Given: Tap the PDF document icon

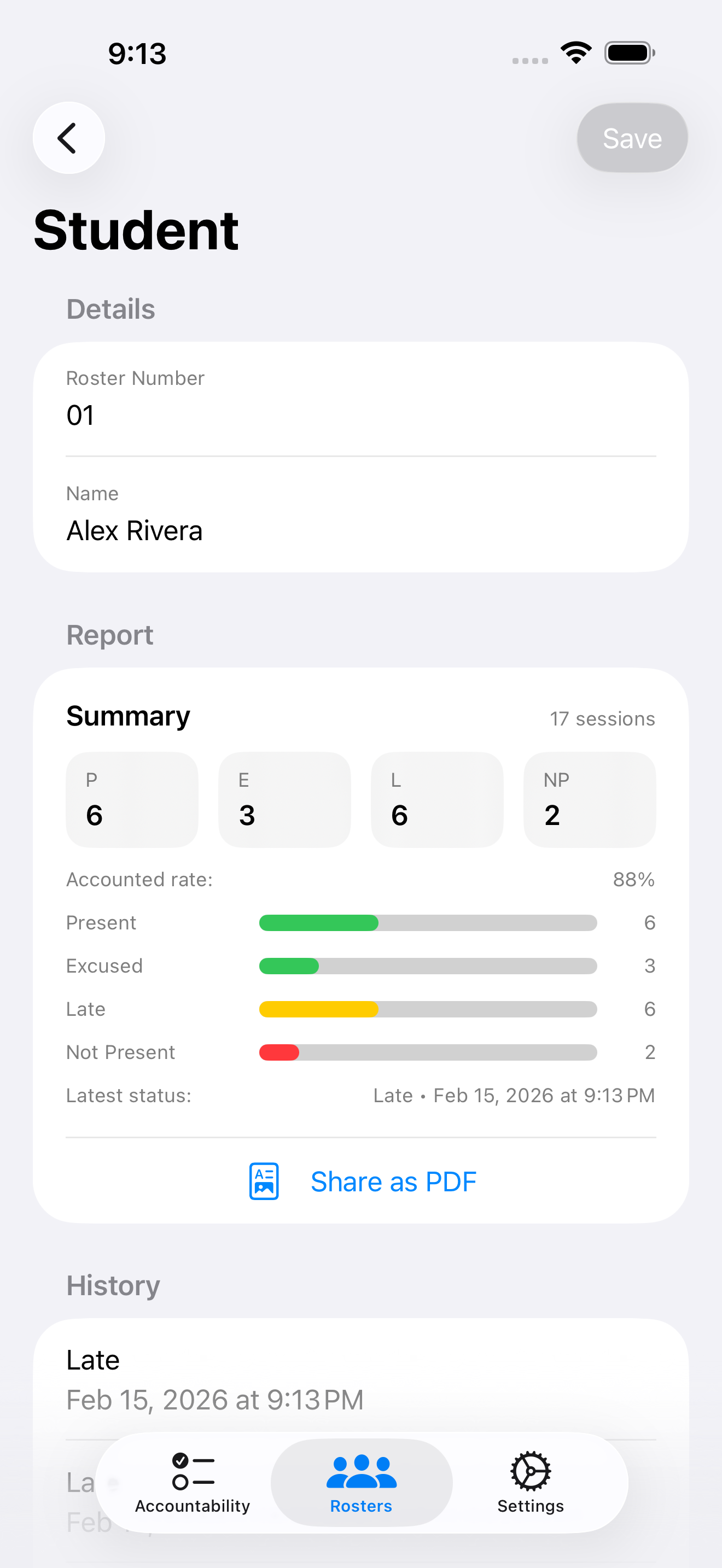Looking at the screenshot, I should pyautogui.click(x=264, y=1181).
